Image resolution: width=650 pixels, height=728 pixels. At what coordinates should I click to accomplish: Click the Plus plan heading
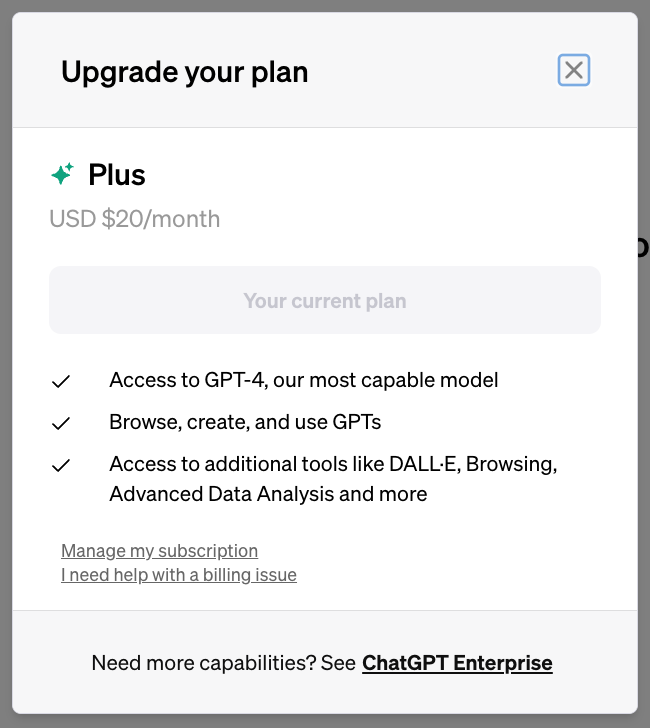[x=117, y=175]
